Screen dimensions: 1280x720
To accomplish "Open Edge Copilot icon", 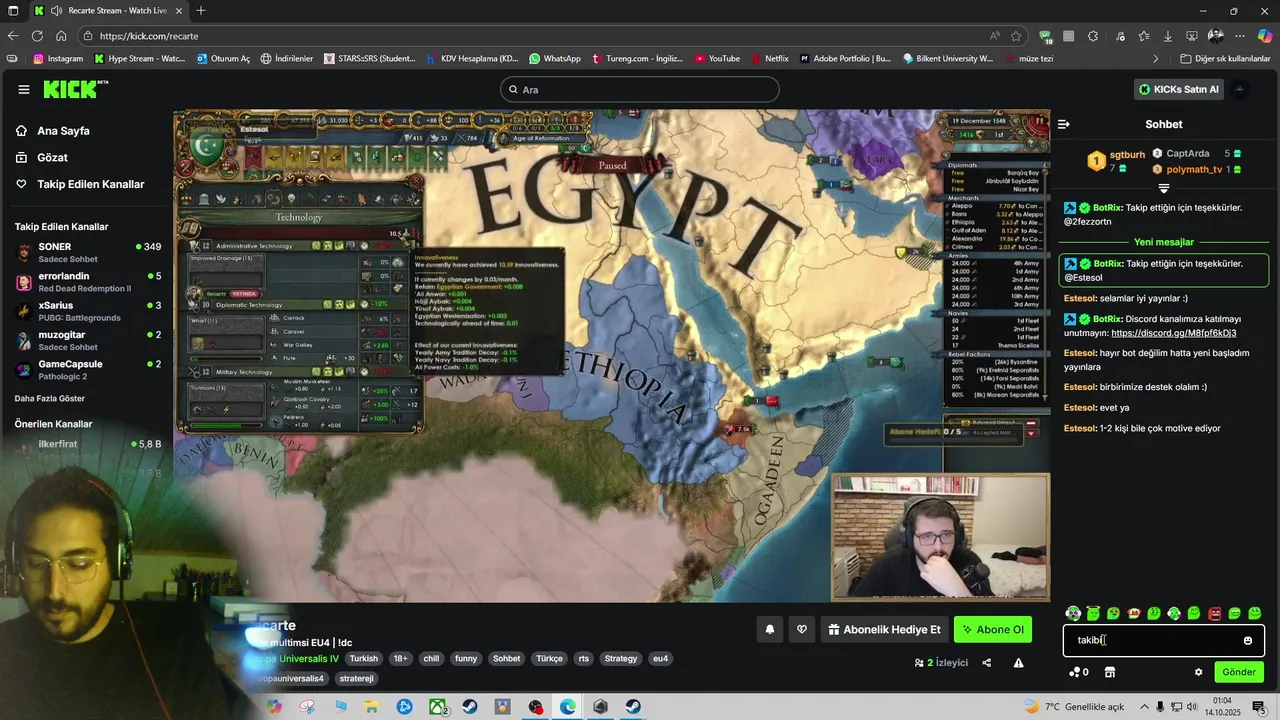I will point(1264,36).
